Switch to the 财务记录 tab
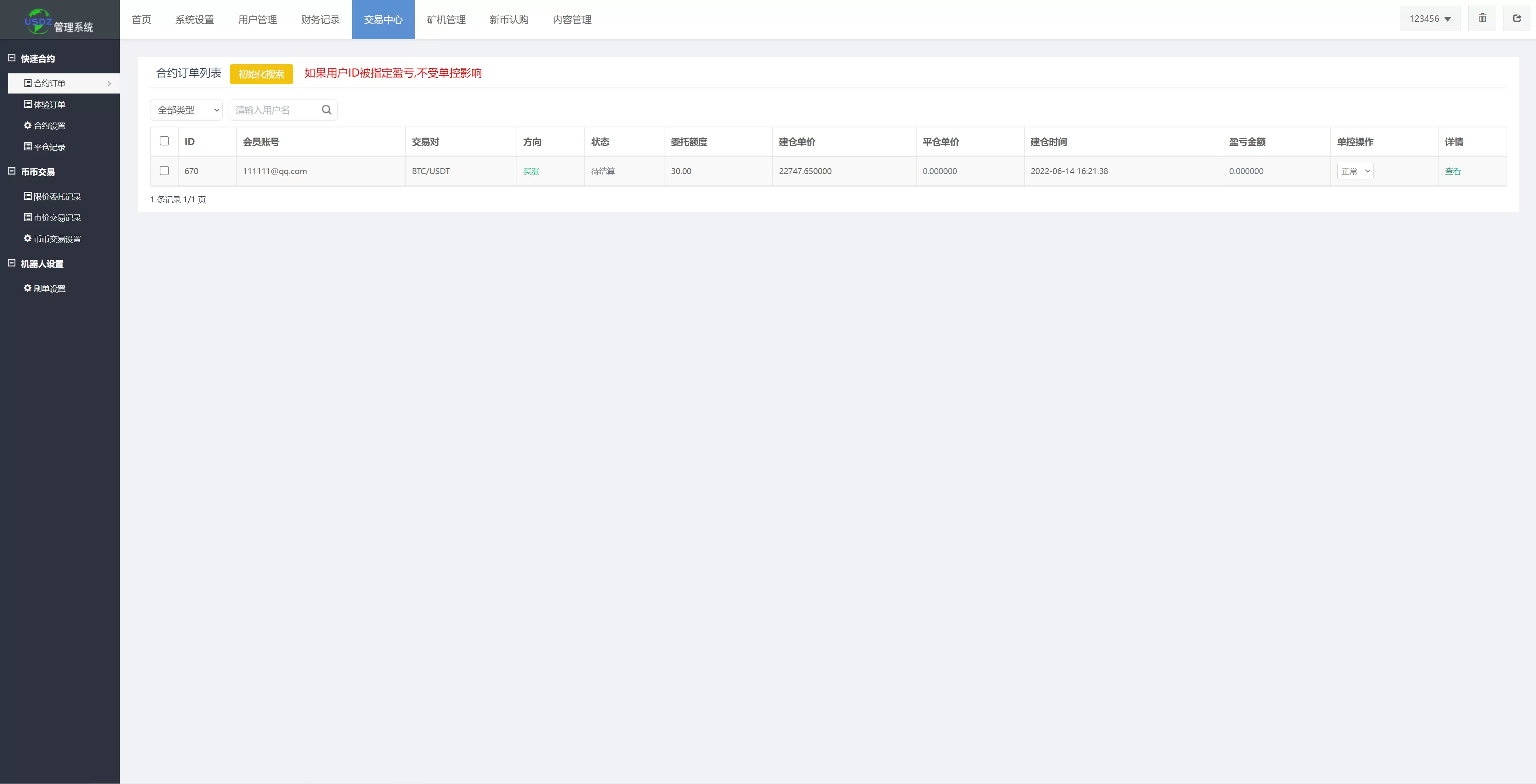The height and width of the screenshot is (784, 1536). [320, 20]
